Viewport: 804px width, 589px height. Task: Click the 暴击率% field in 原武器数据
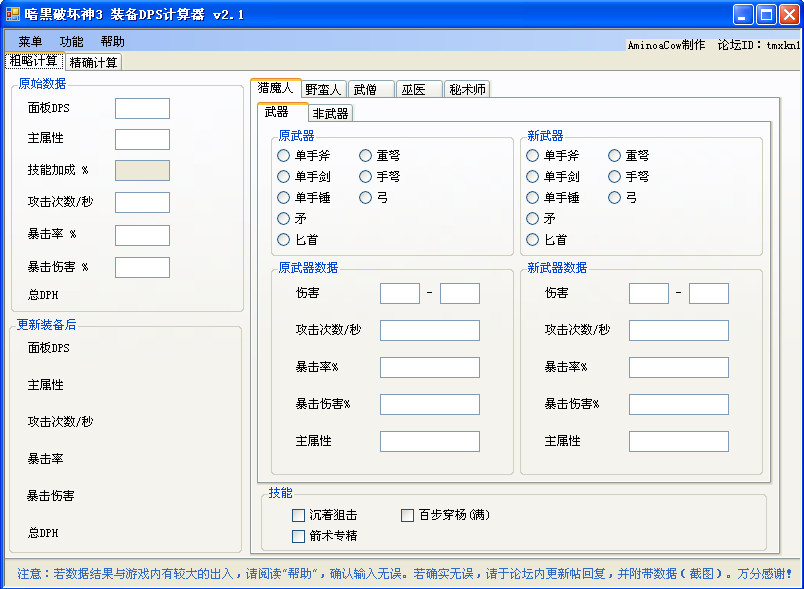point(430,368)
